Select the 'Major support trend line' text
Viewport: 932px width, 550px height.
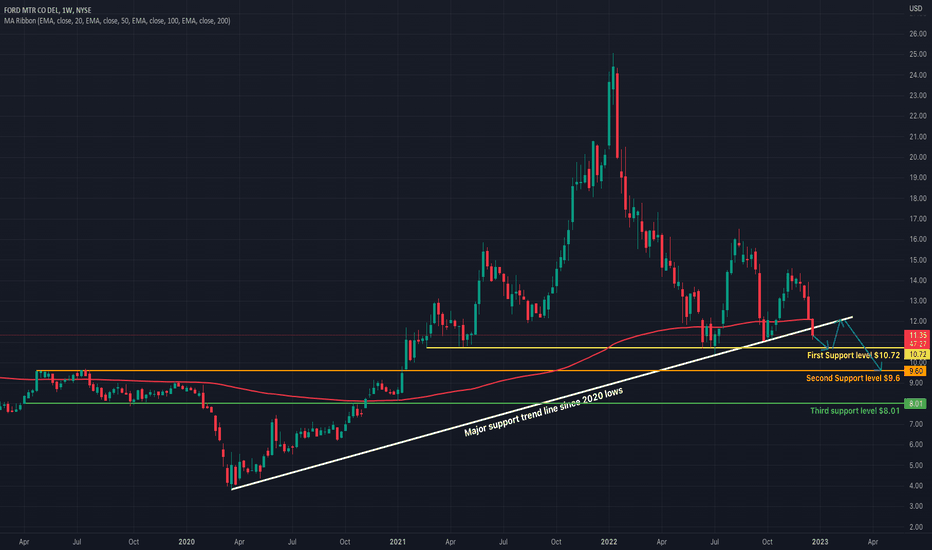pyautogui.click(x=543, y=412)
